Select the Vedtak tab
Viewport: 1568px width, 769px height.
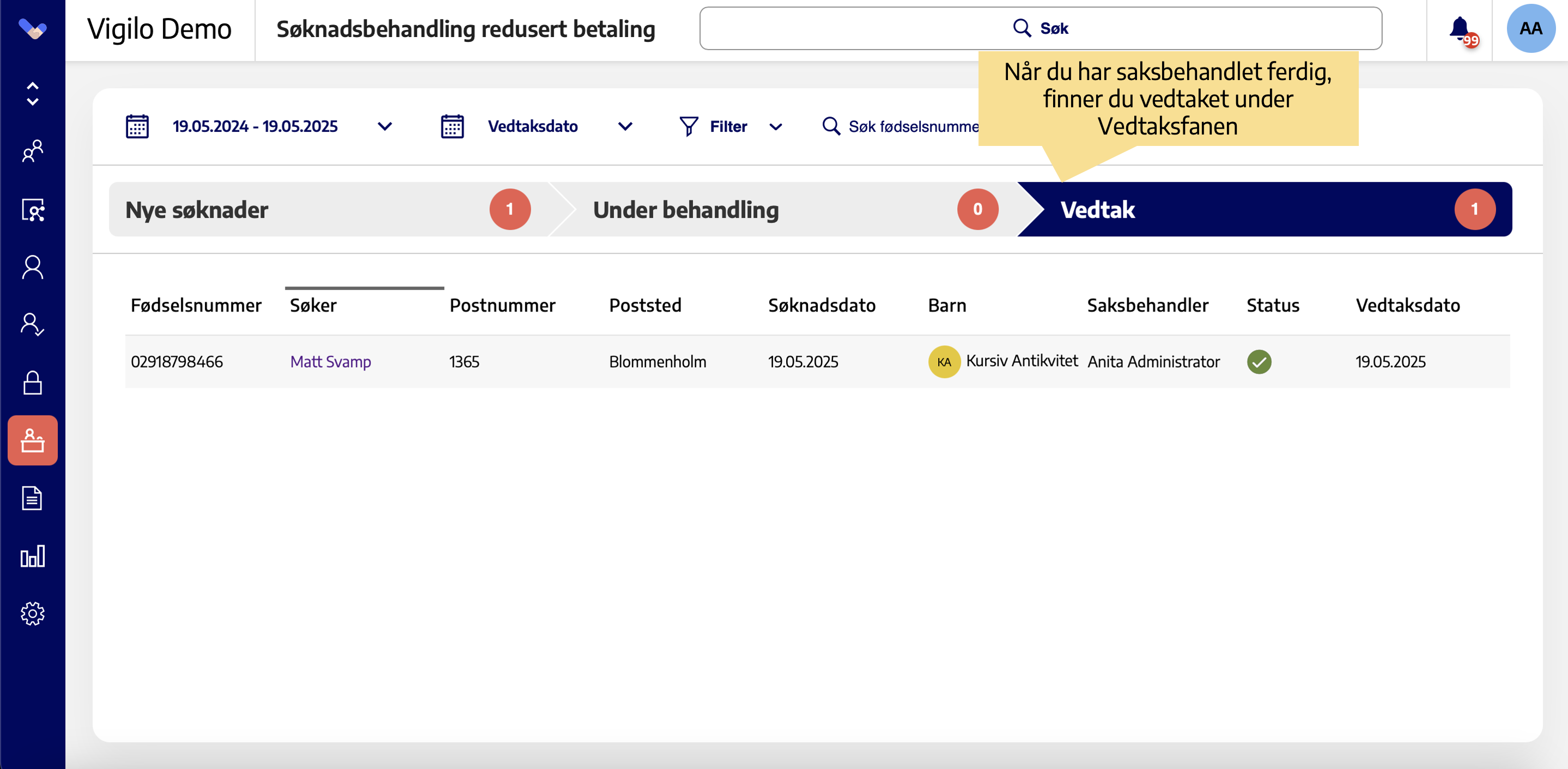point(1266,209)
